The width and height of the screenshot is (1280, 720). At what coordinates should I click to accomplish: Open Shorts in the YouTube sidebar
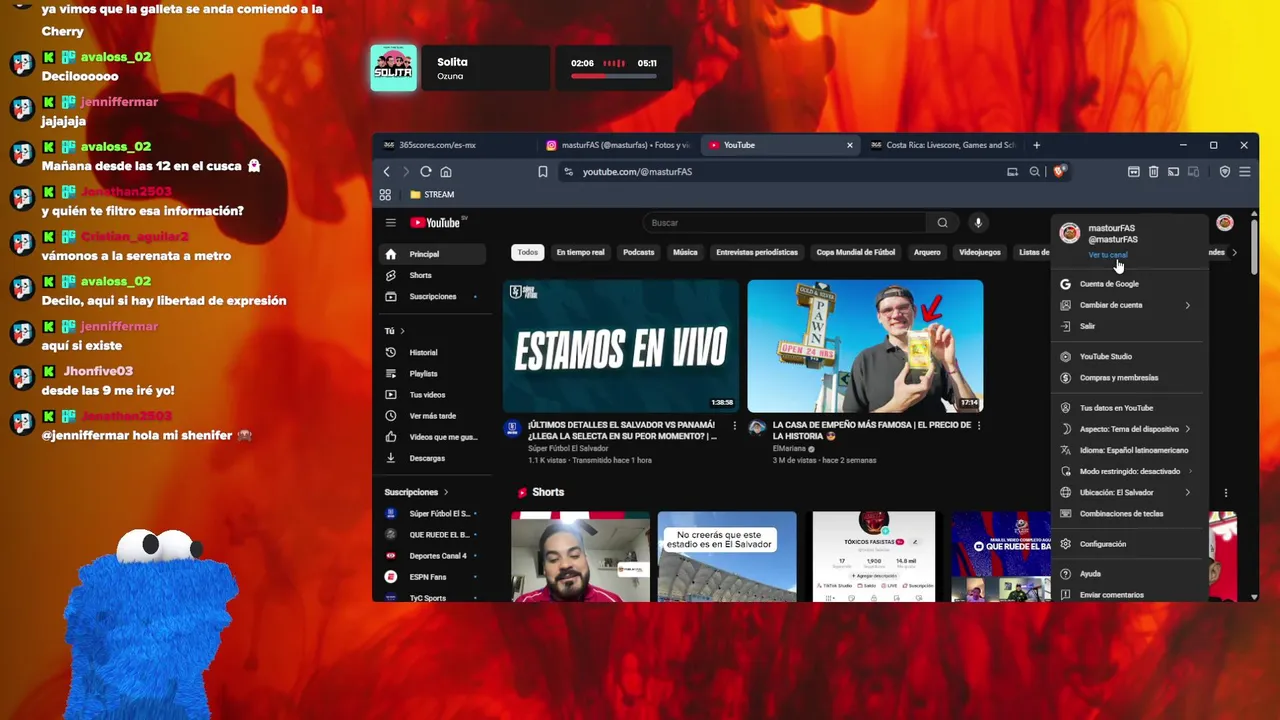click(433, 275)
